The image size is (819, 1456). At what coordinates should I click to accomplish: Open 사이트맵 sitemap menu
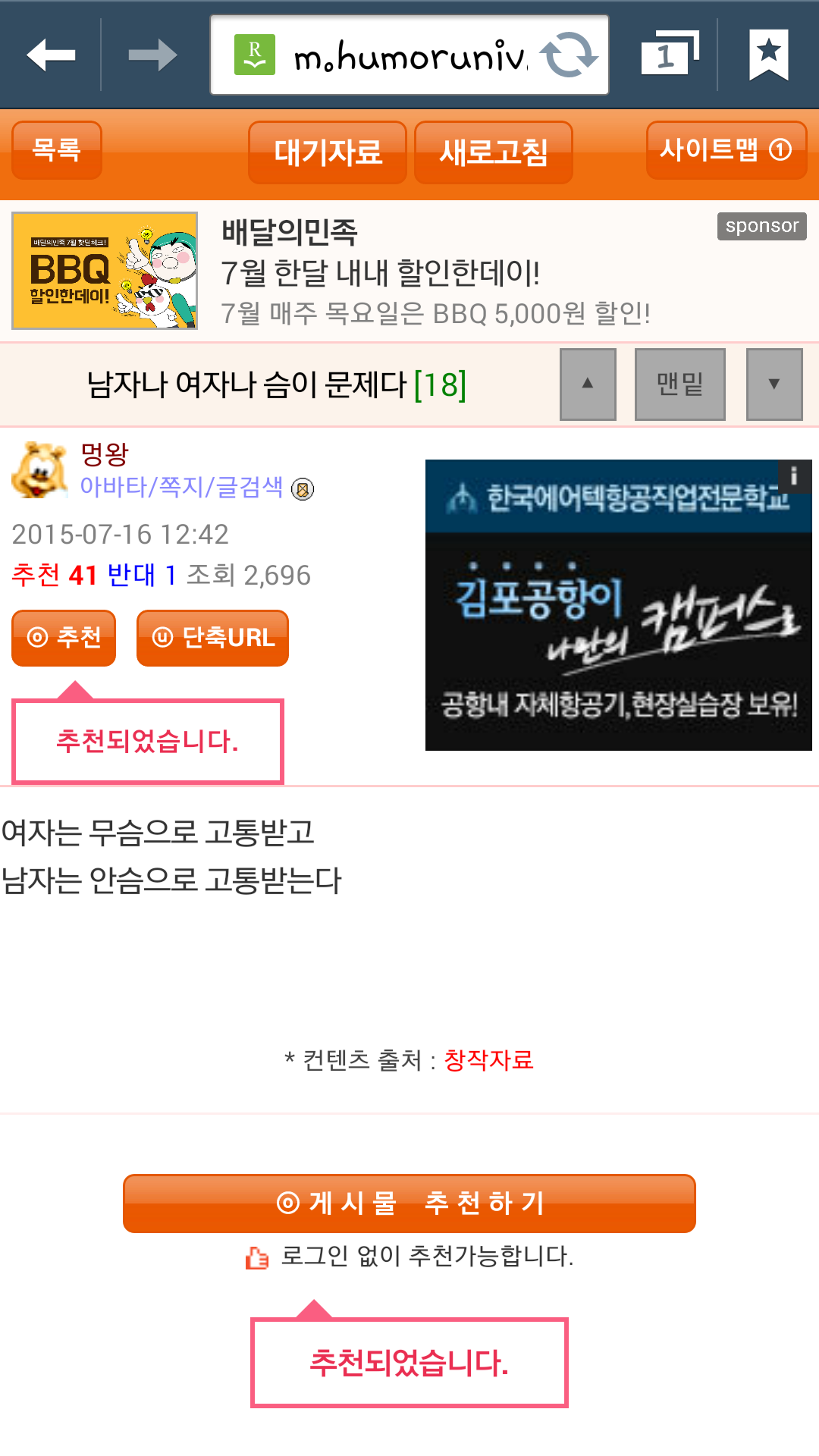(x=726, y=150)
